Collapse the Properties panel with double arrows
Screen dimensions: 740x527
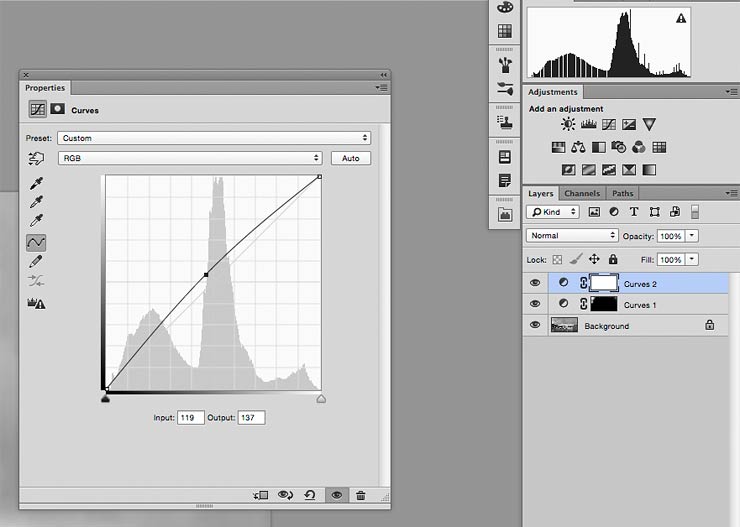[x=384, y=75]
